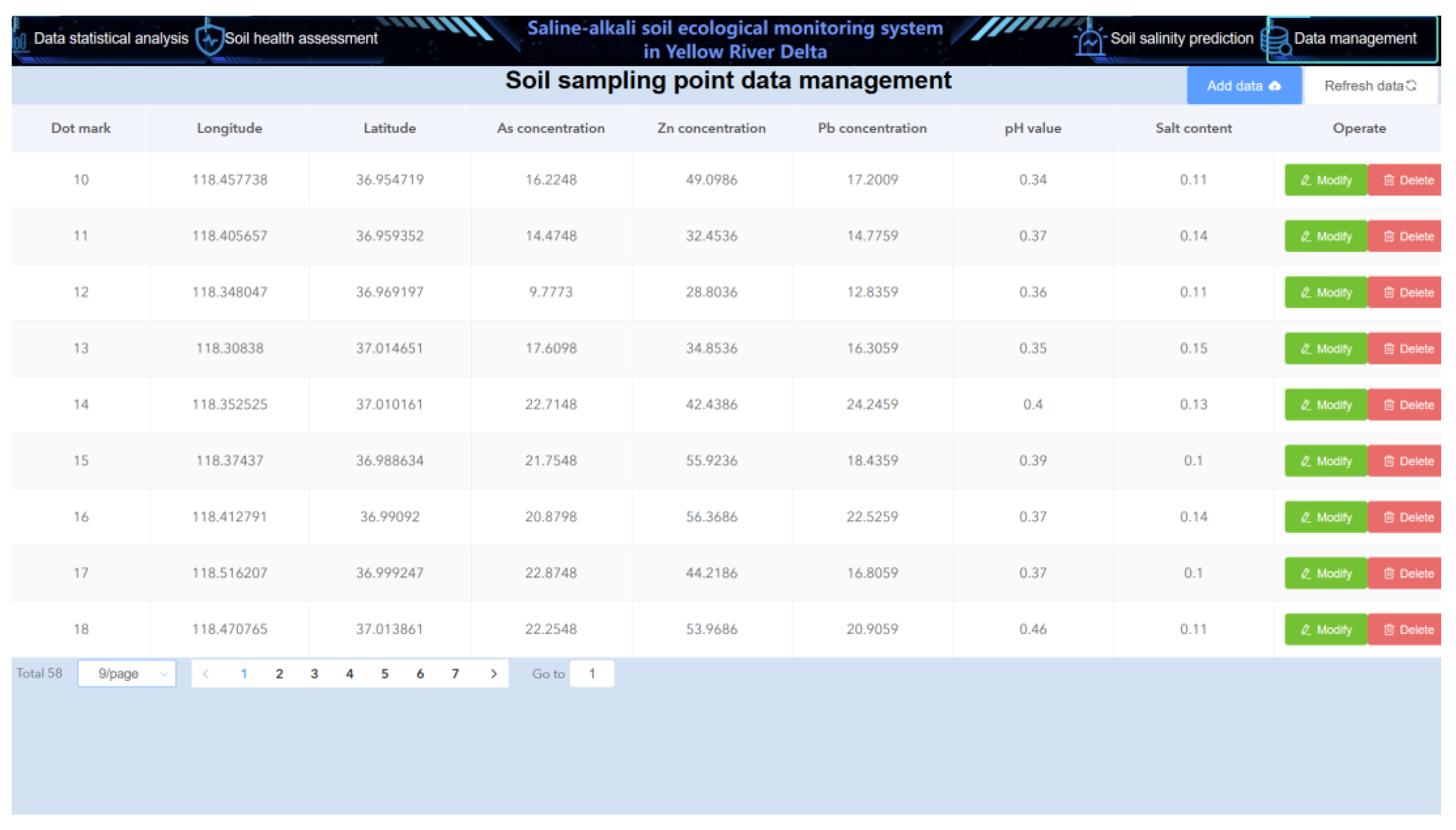This screenshot has width=1456, height=830.
Task: Click the previous page left chevron
Action: 206,673
